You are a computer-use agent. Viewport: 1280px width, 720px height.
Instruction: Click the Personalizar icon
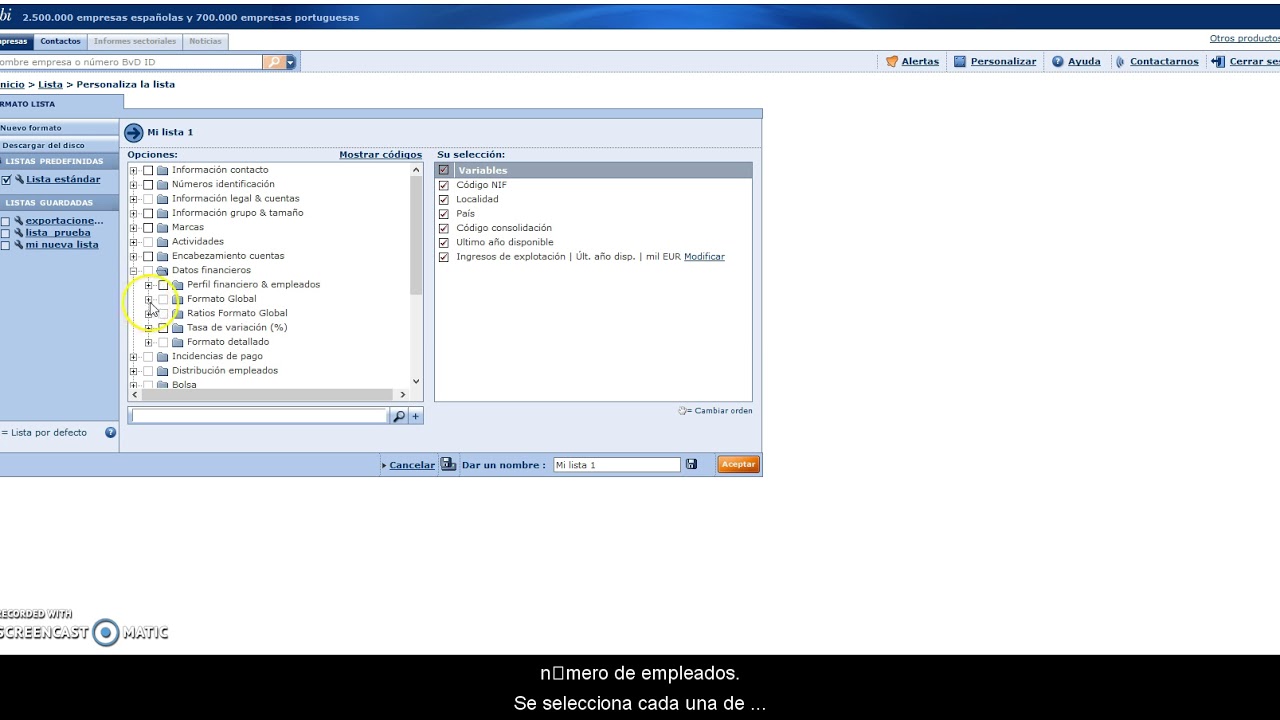click(x=960, y=62)
